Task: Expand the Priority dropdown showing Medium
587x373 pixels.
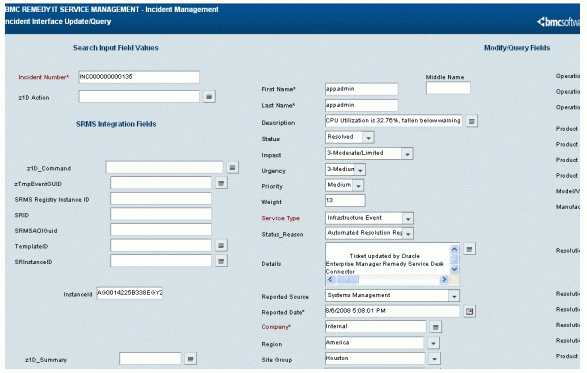Action: pyautogui.click(x=358, y=186)
